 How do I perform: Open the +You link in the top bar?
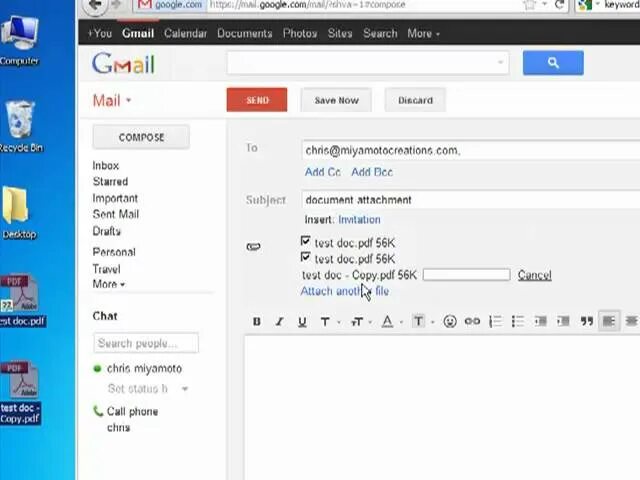[100, 33]
